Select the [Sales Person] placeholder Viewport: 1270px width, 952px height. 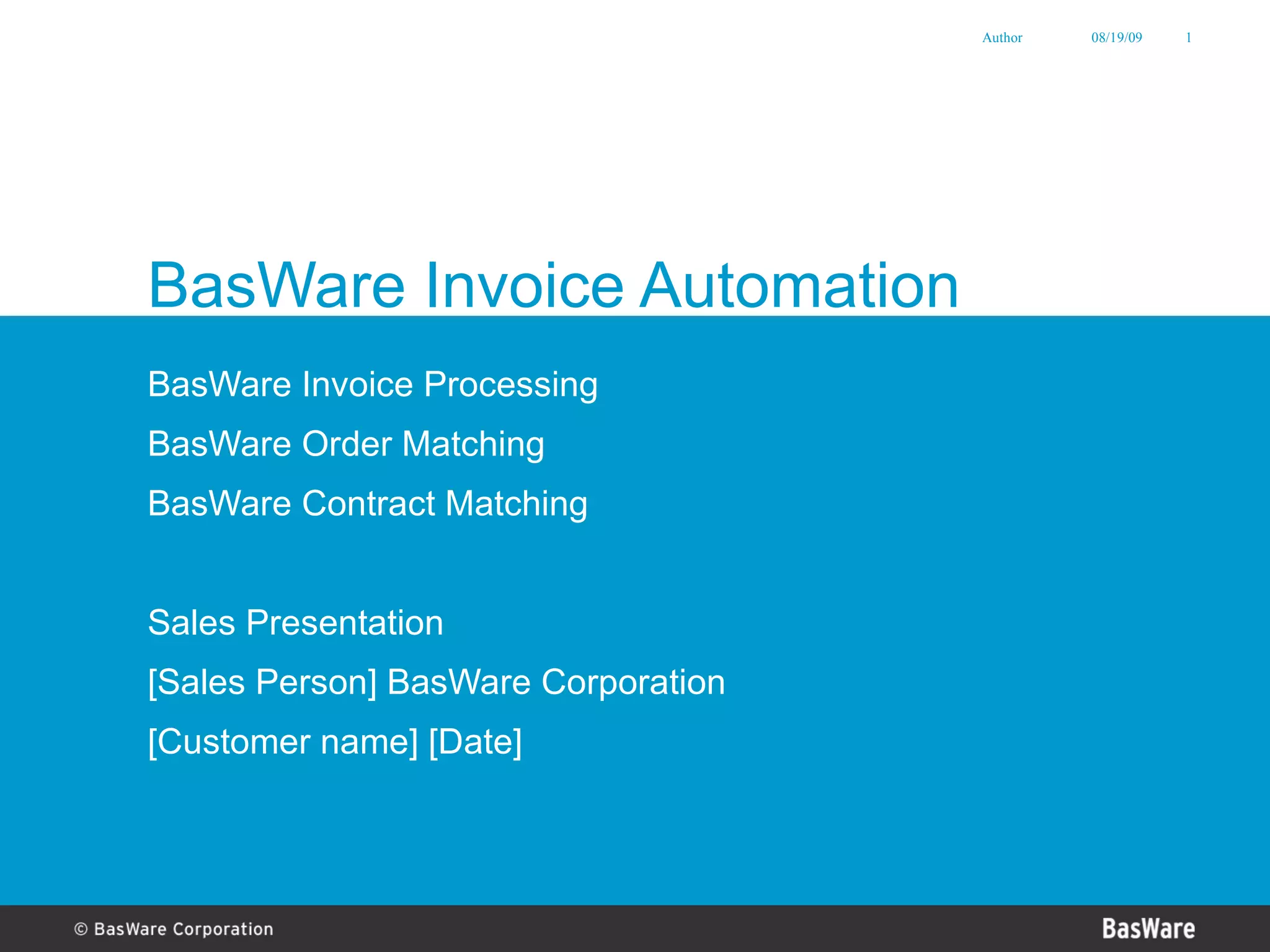click(262, 682)
